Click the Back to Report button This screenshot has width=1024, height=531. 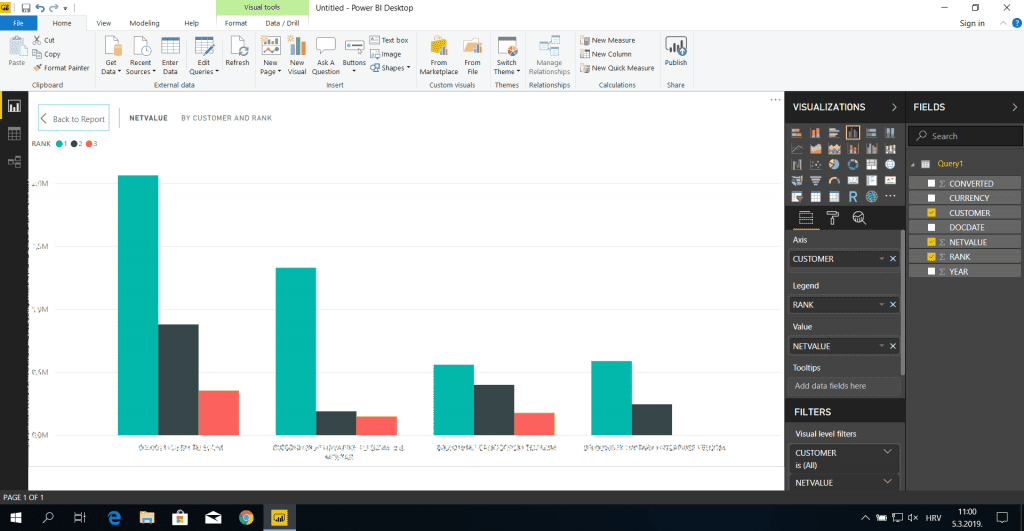[x=72, y=119]
